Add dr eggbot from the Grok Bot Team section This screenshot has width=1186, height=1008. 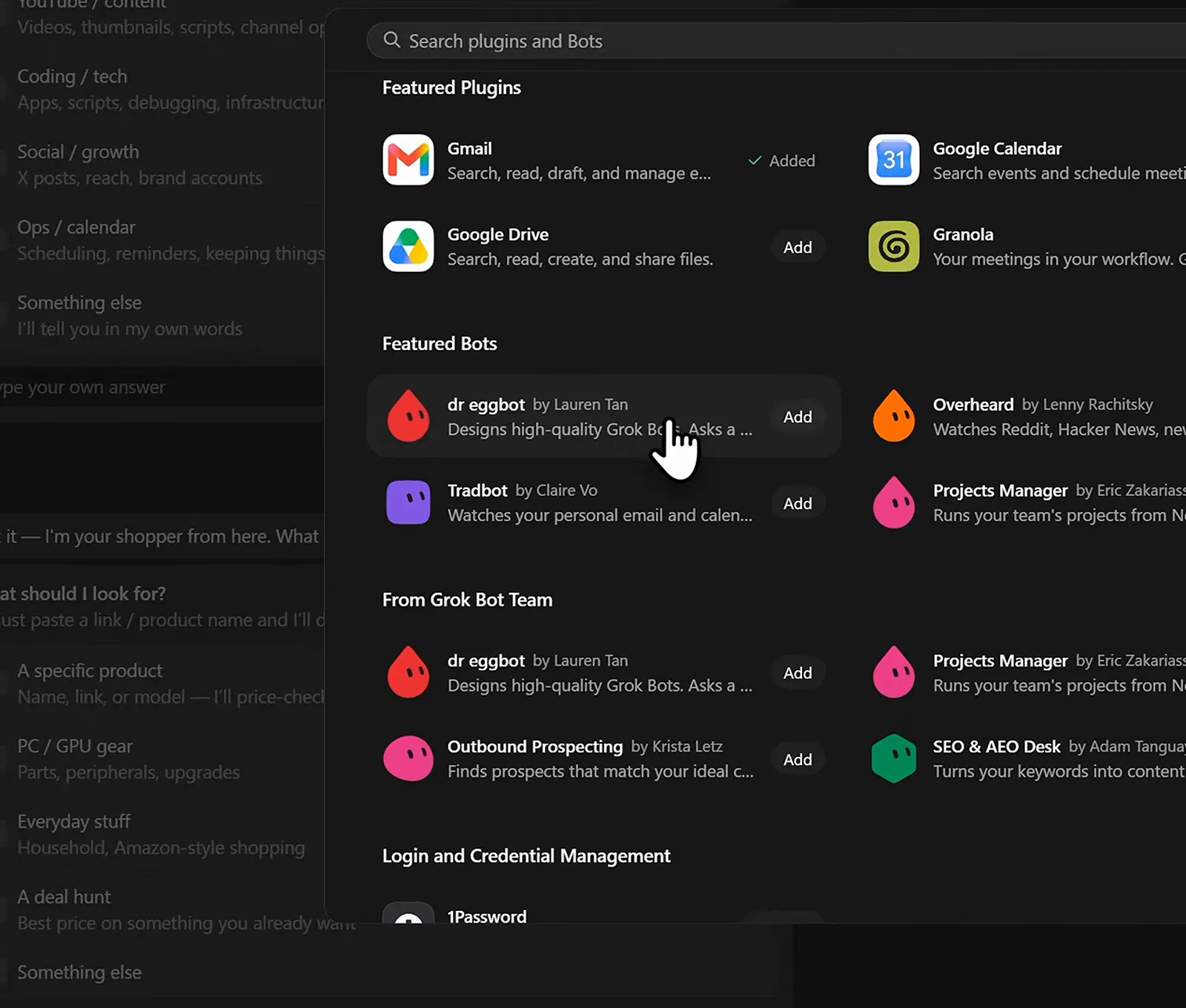(x=798, y=673)
